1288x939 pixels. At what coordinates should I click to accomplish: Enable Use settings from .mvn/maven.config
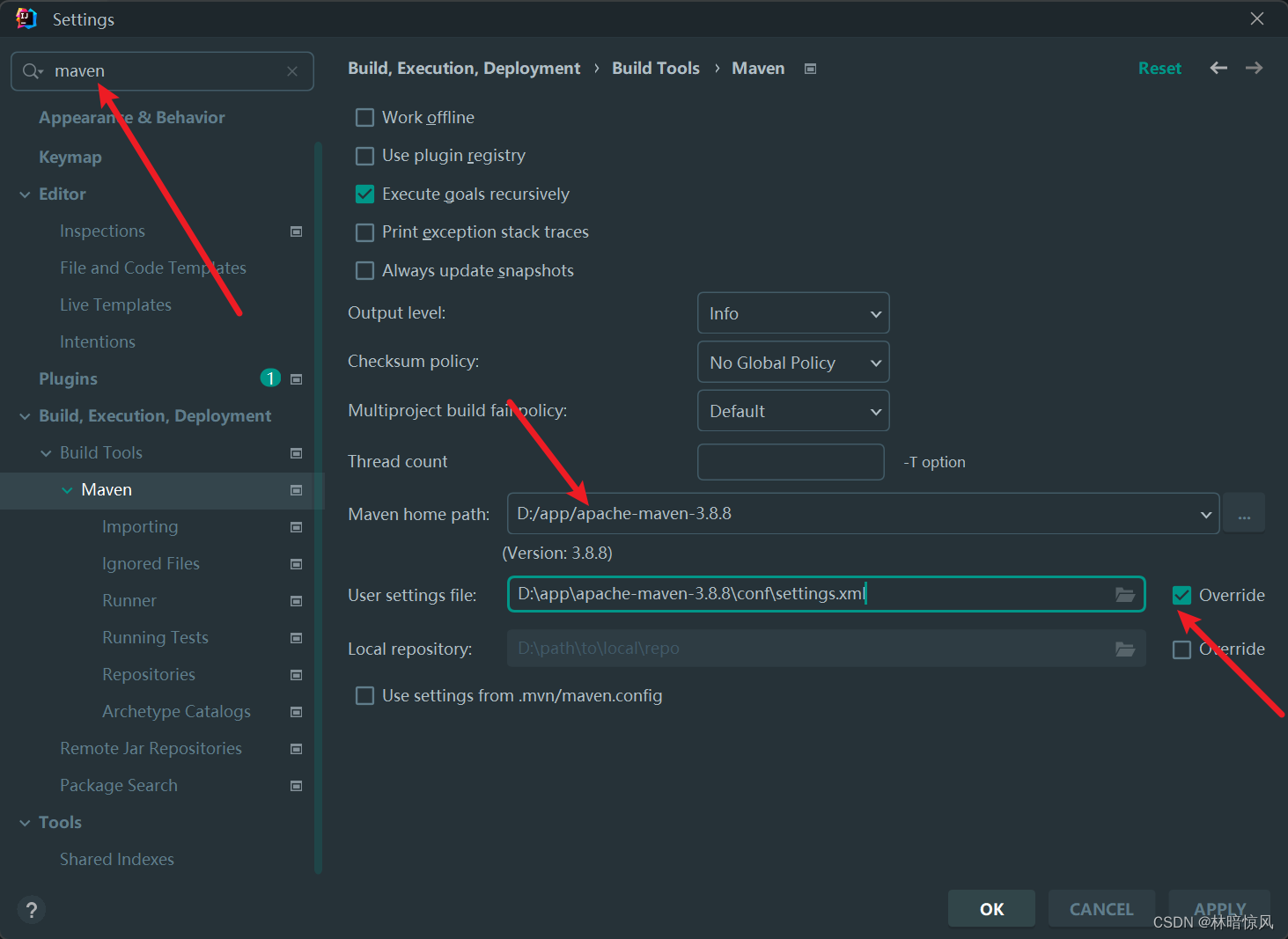[x=364, y=696]
